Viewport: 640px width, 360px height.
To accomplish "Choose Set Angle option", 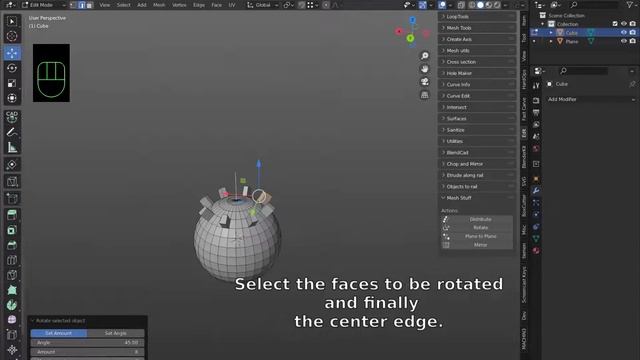I will click(x=116, y=333).
